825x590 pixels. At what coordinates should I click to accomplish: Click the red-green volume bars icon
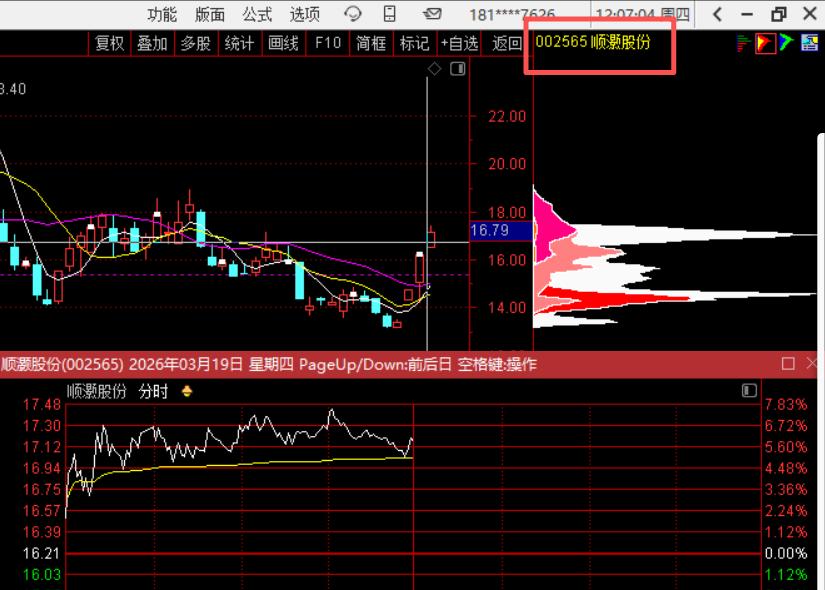point(743,43)
